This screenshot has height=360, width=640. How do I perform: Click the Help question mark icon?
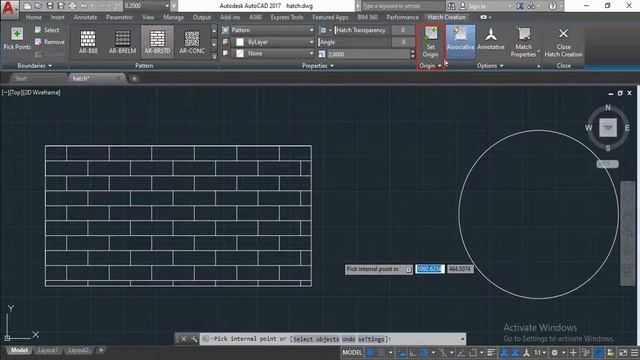(x=552, y=6)
